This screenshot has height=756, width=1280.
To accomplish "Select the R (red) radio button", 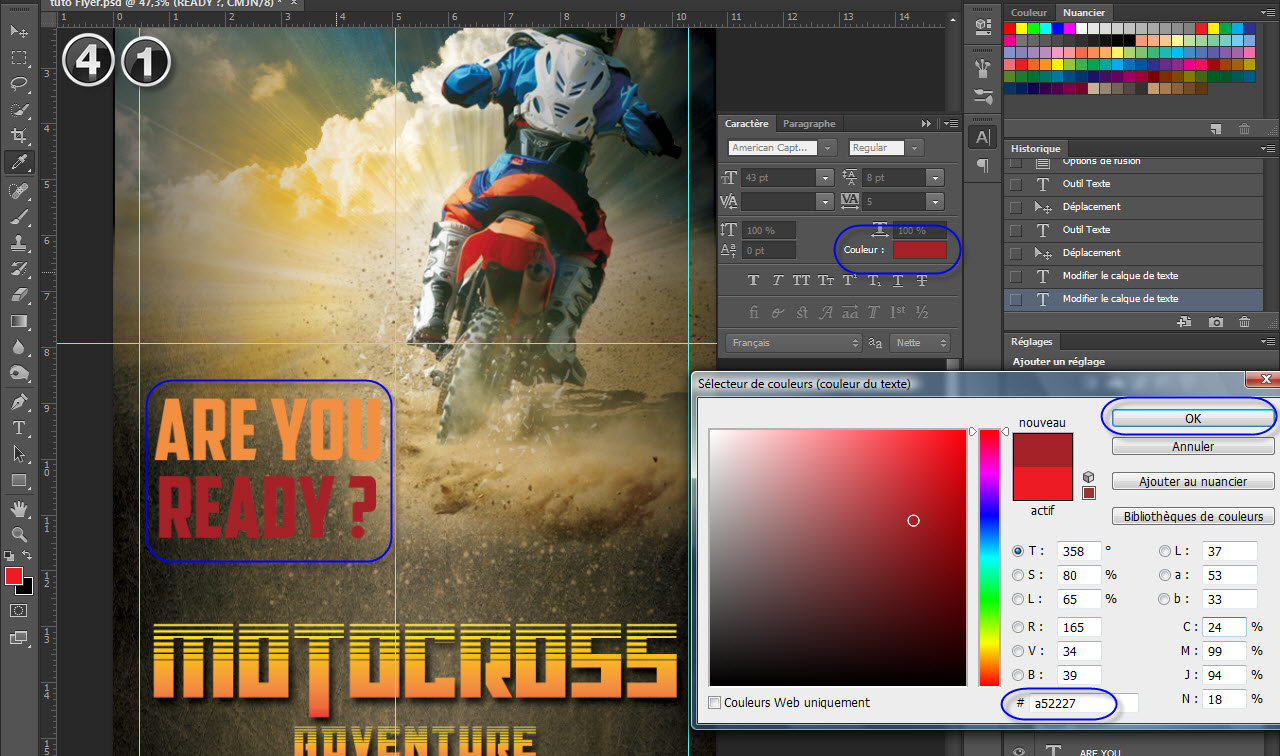I will point(1018,627).
